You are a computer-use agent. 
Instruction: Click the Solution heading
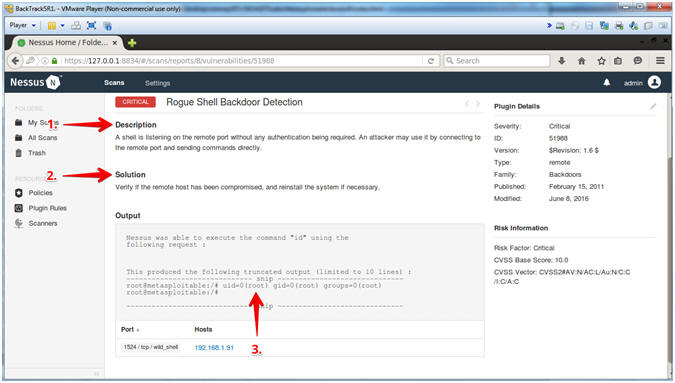[x=130, y=174]
